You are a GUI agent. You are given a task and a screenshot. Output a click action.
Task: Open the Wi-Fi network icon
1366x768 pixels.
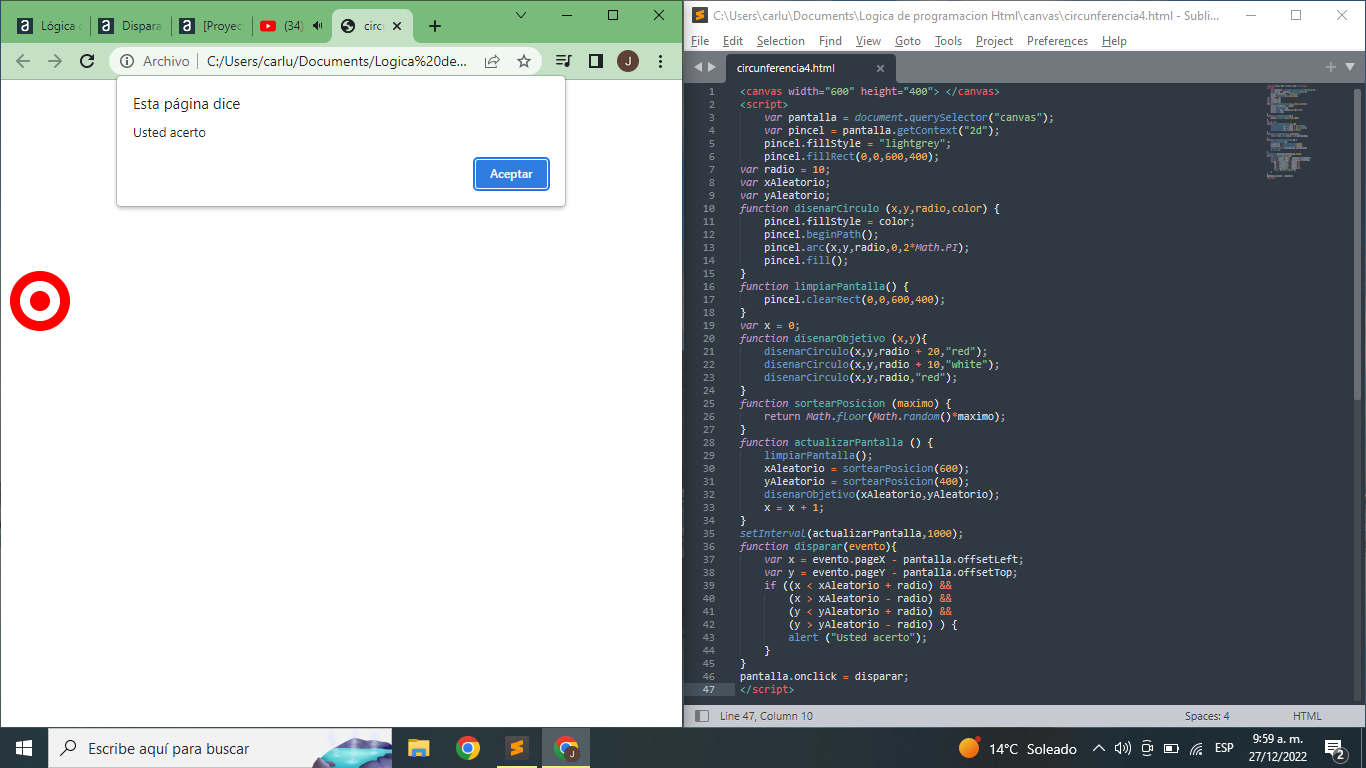[x=1196, y=748]
